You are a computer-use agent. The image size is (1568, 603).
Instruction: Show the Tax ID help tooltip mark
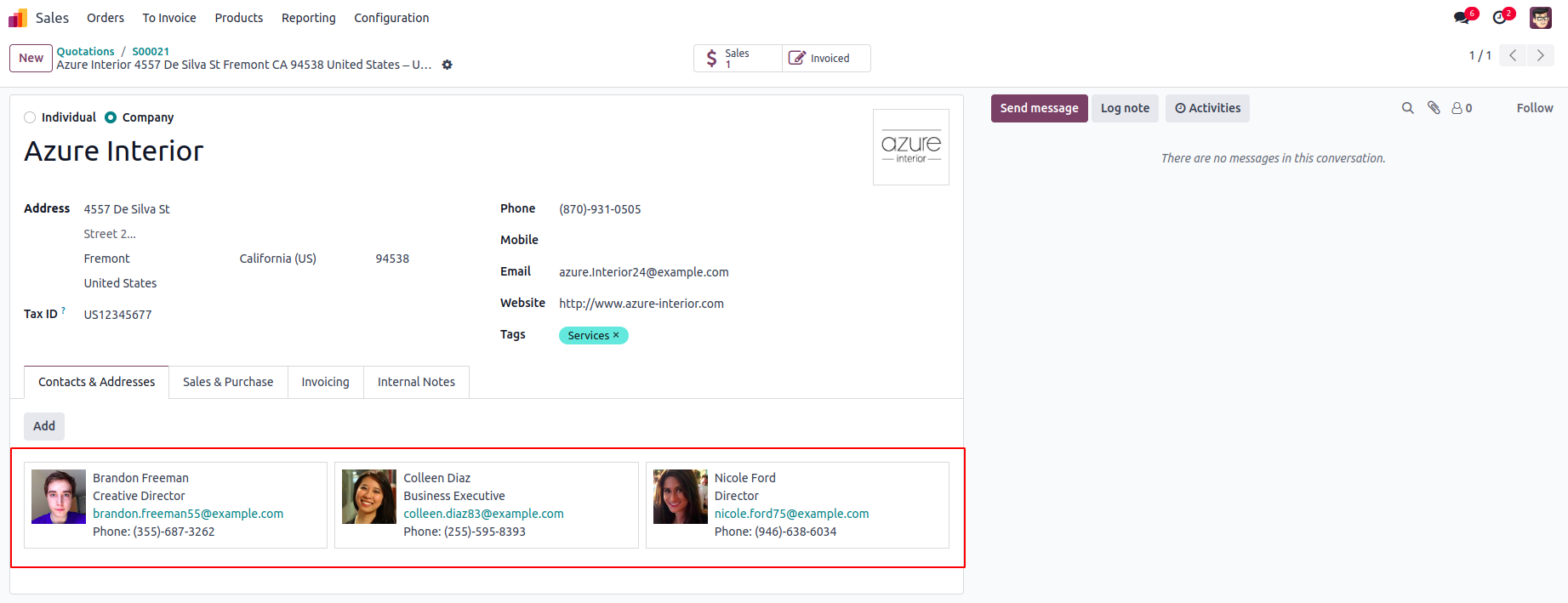63,310
